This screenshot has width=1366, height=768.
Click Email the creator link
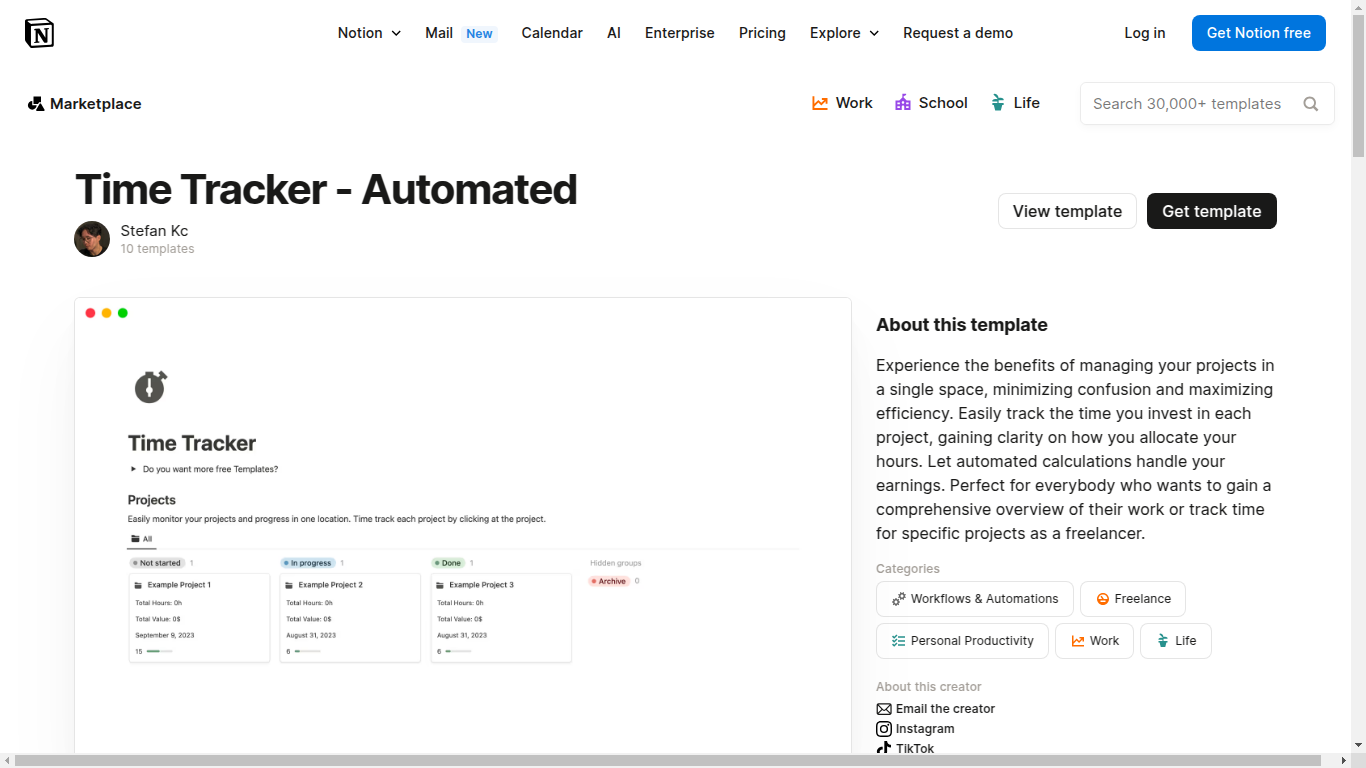point(945,709)
